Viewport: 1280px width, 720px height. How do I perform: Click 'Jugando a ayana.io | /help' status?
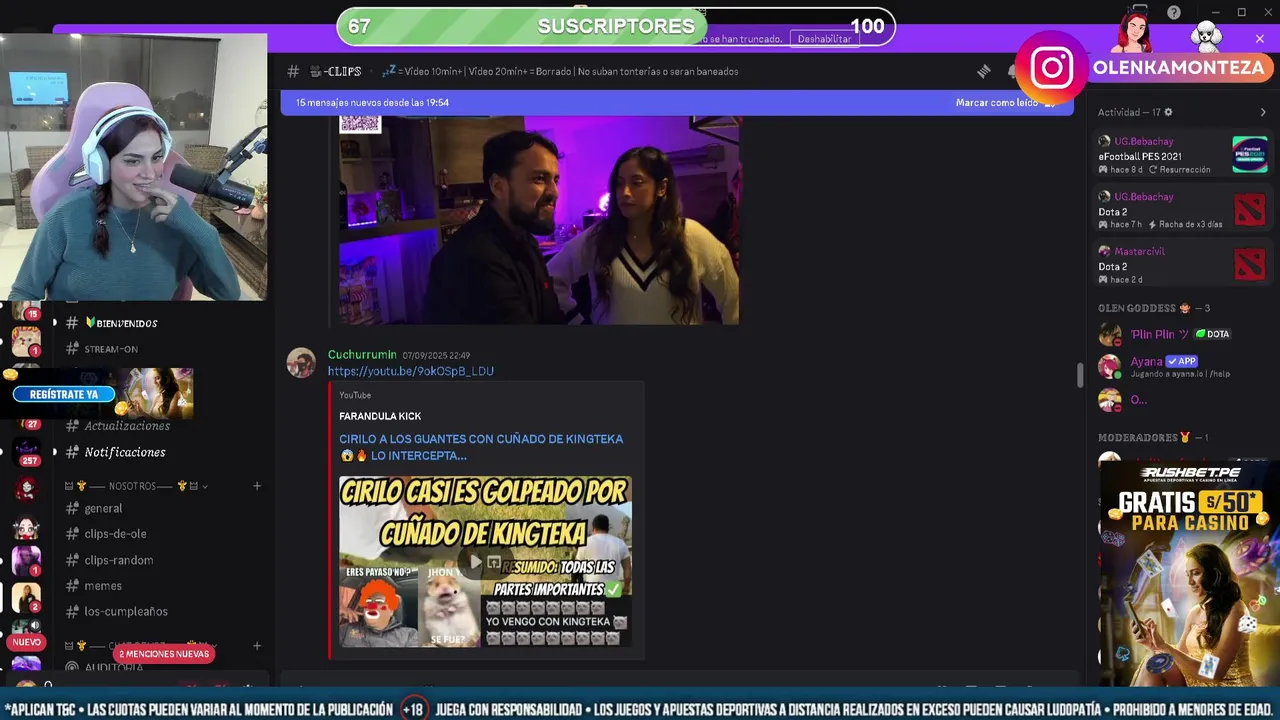[1180, 374]
